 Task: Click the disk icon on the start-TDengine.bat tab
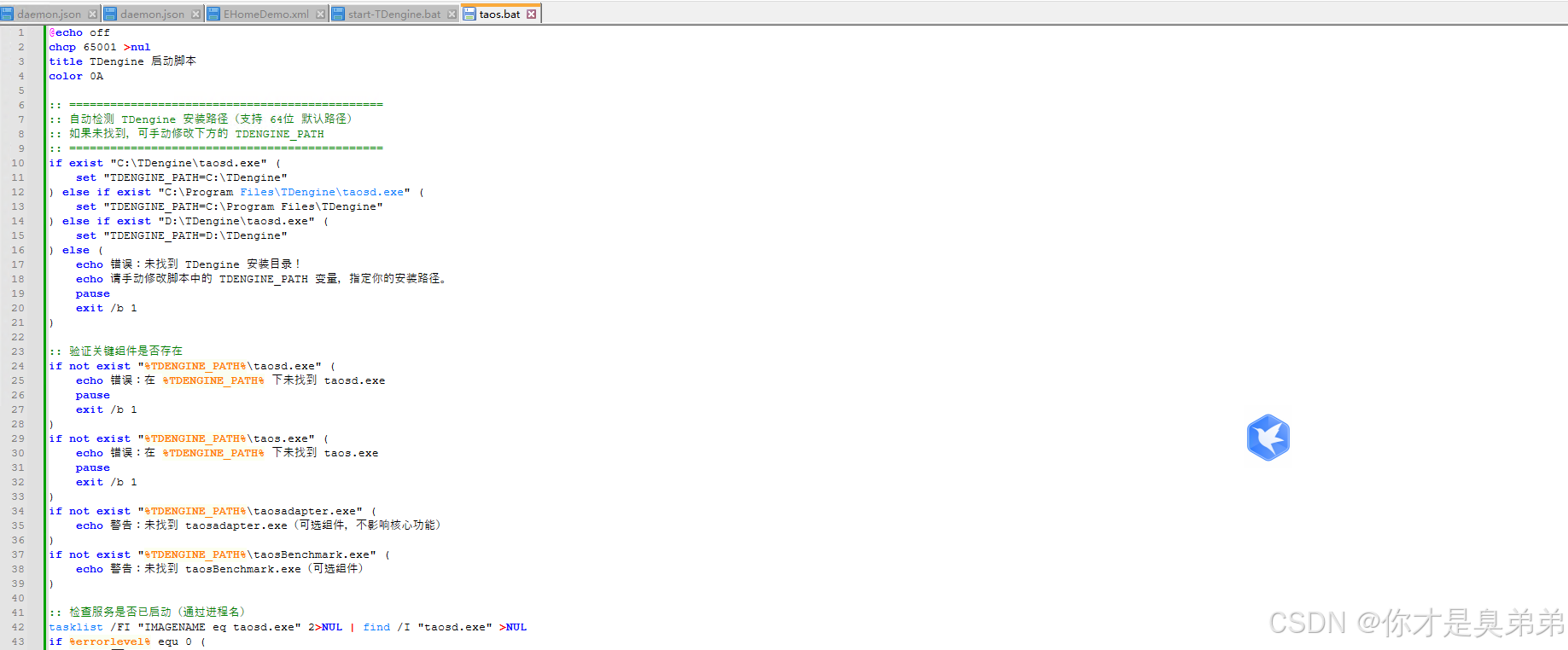click(338, 14)
